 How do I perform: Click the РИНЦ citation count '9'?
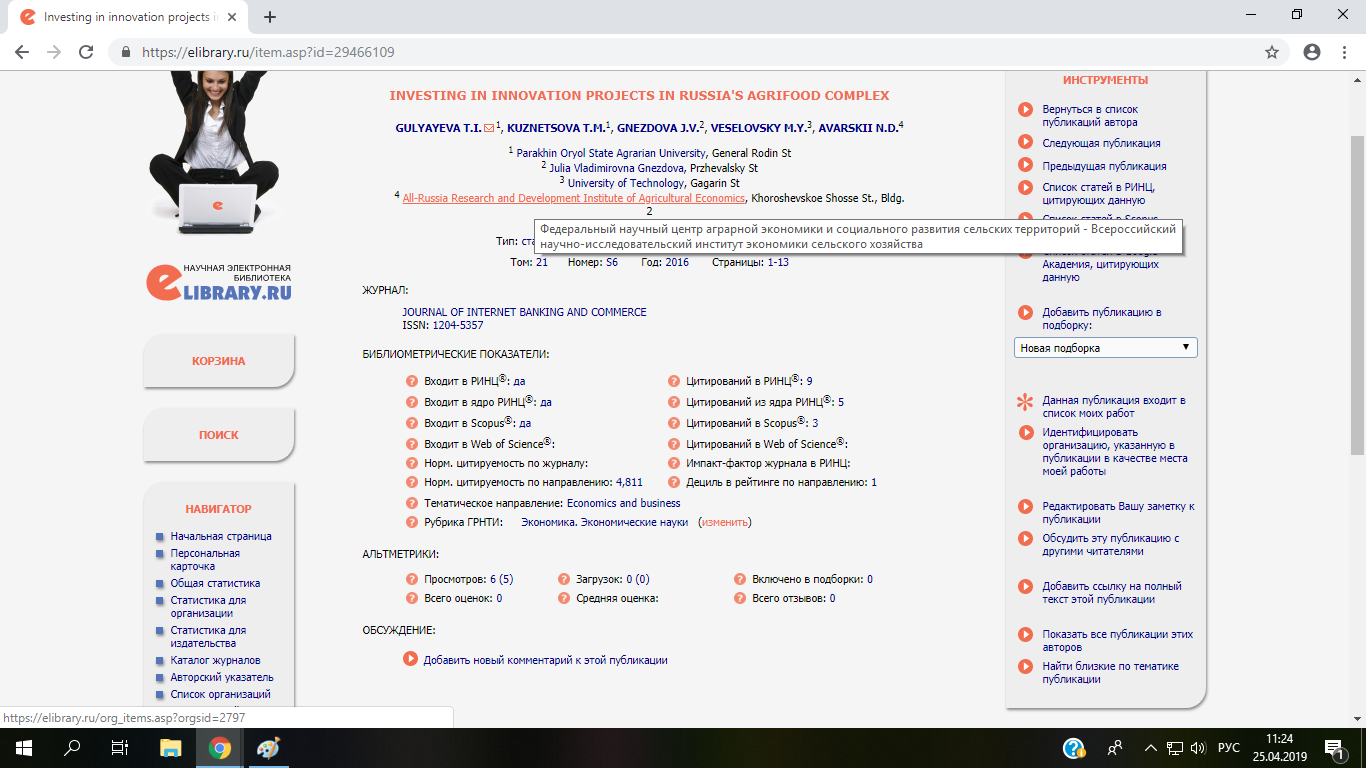809,381
